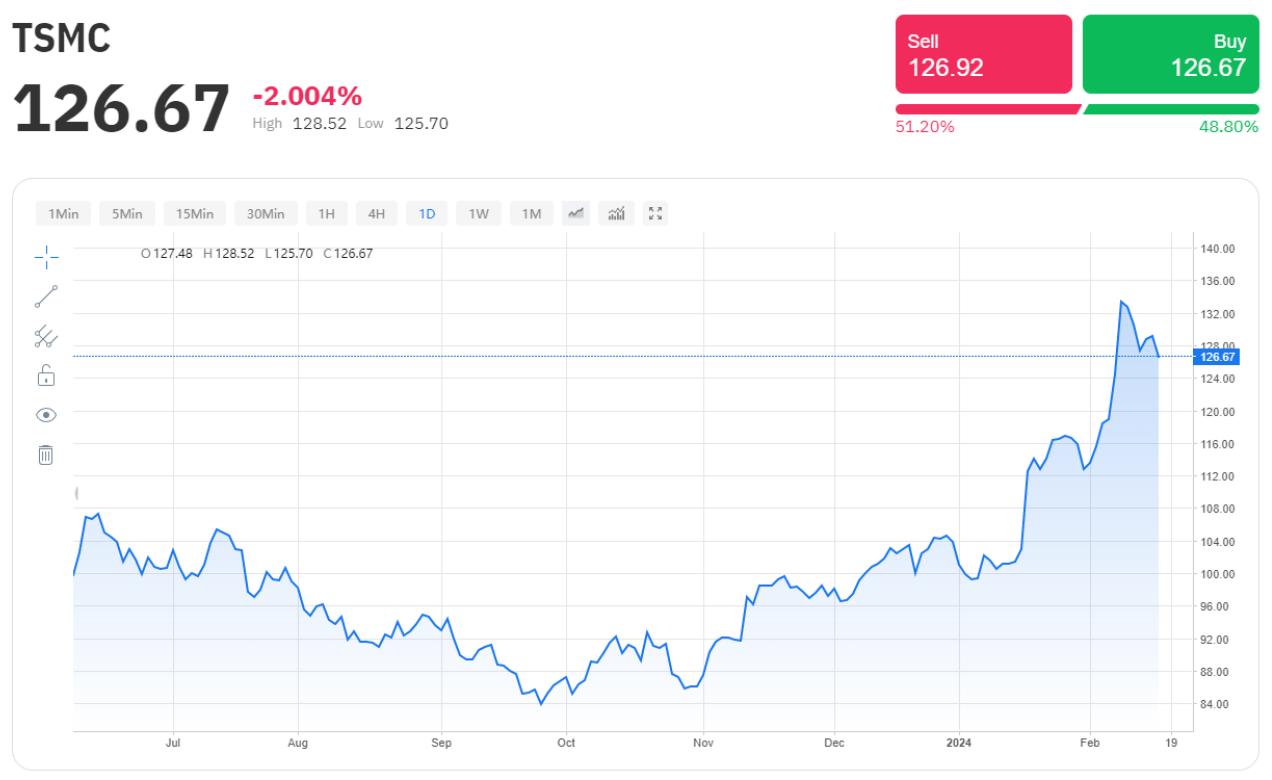This screenshot has height=780, width=1272.
Task: Set chart to 30Min interval
Action: (x=266, y=214)
